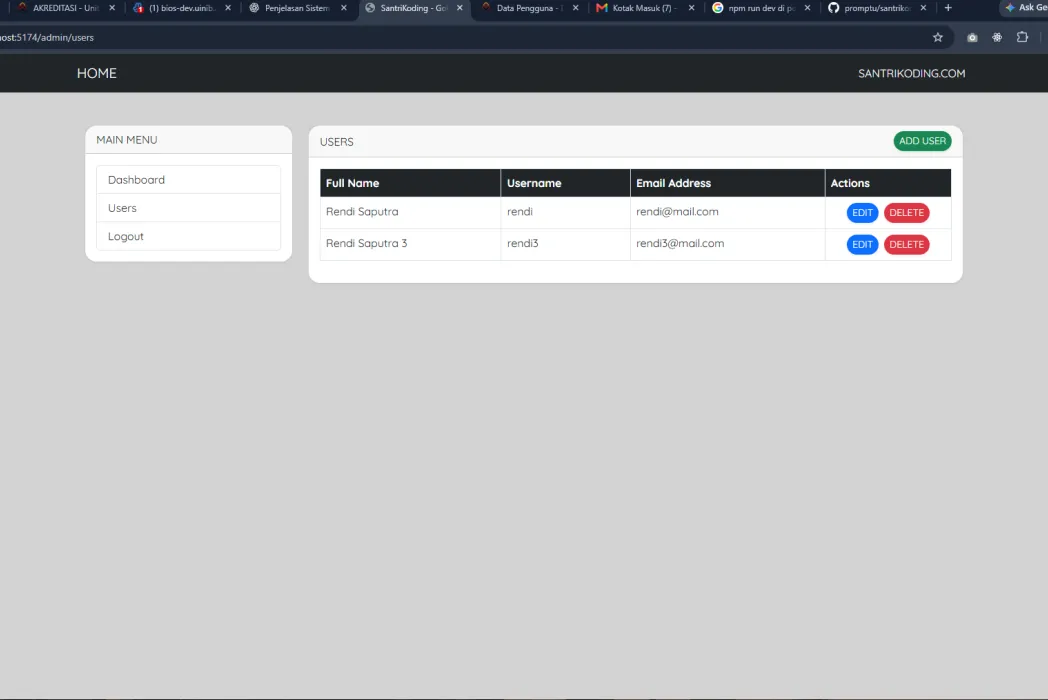Close the SantriKoding tab
Screen dimensions: 1048x700
[460, 8]
